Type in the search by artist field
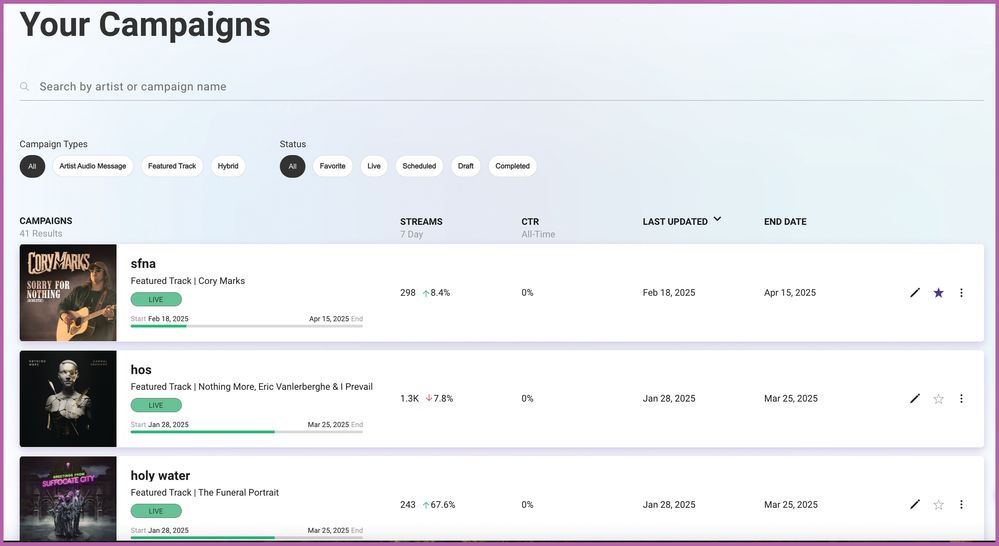Viewport: 999px width, 546px height. (x=500, y=87)
